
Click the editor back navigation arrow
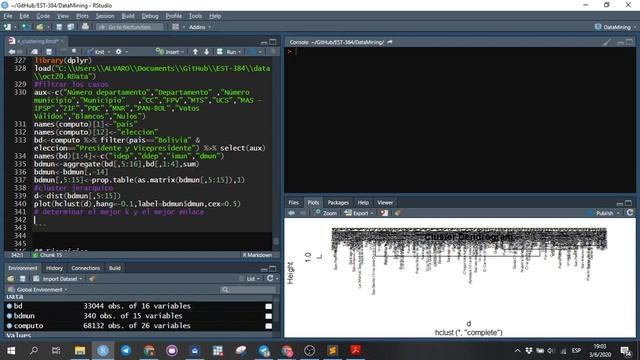click(x=12, y=52)
